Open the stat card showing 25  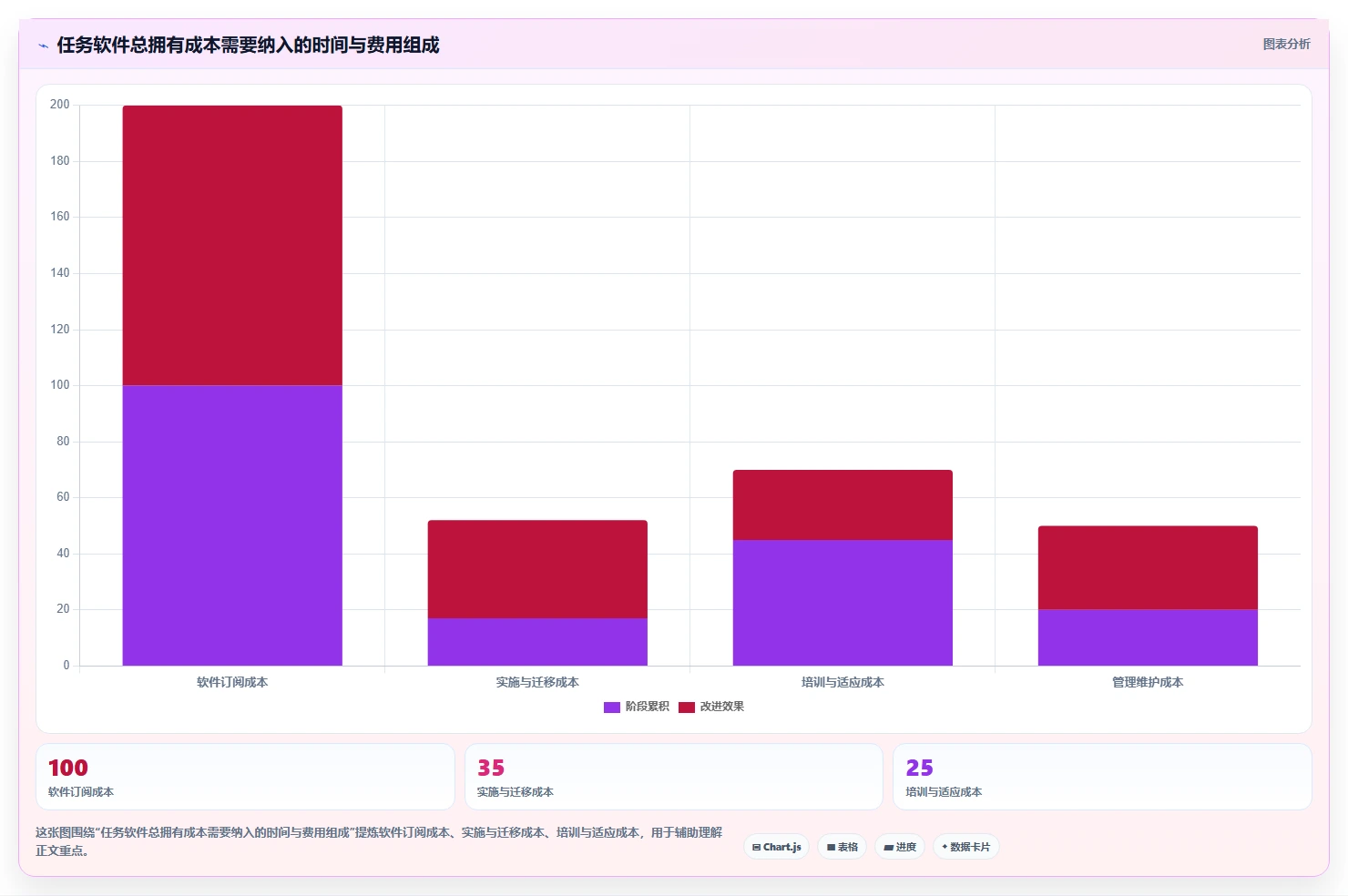tap(1102, 777)
